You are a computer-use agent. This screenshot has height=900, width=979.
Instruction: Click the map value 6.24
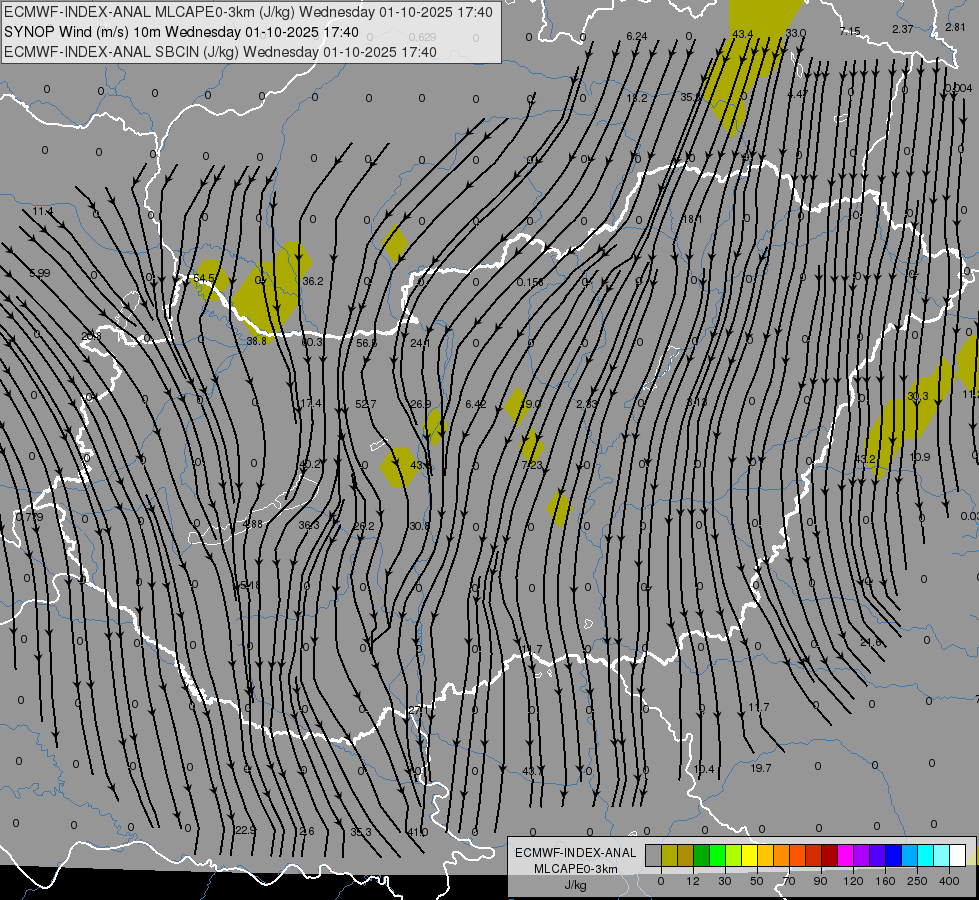click(x=637, y=36)
